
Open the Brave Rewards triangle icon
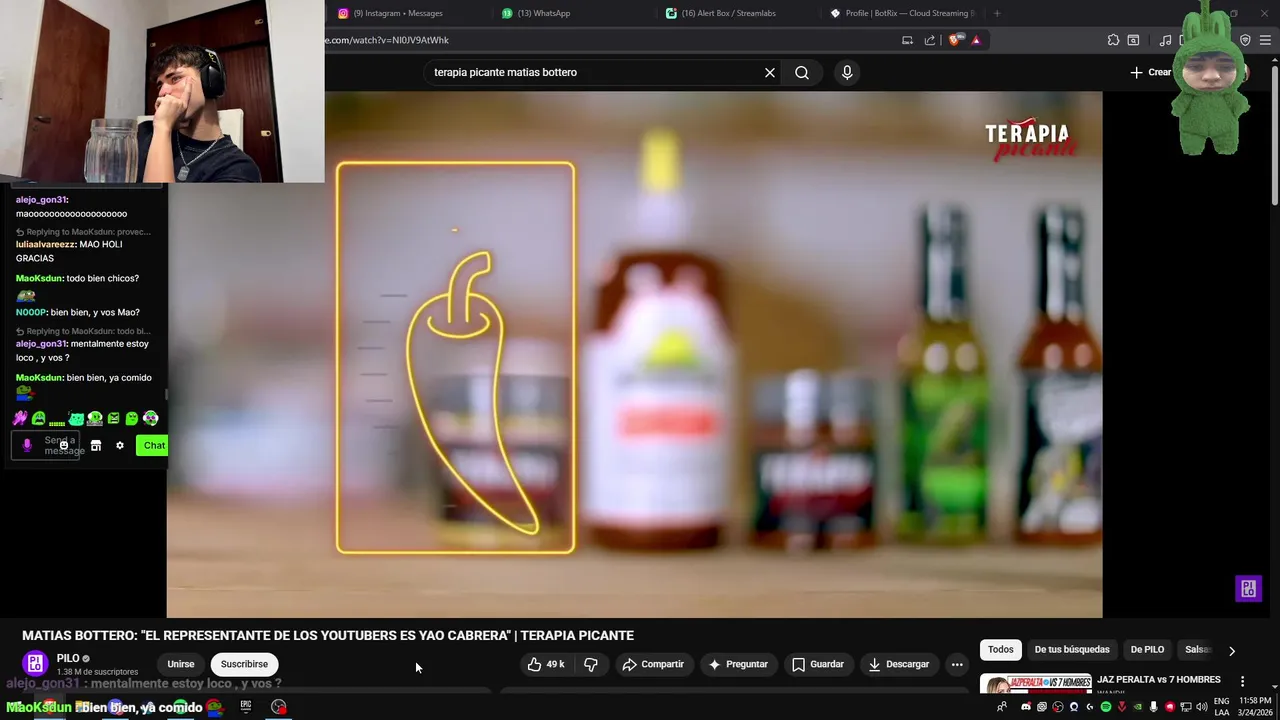coord(976,40)
